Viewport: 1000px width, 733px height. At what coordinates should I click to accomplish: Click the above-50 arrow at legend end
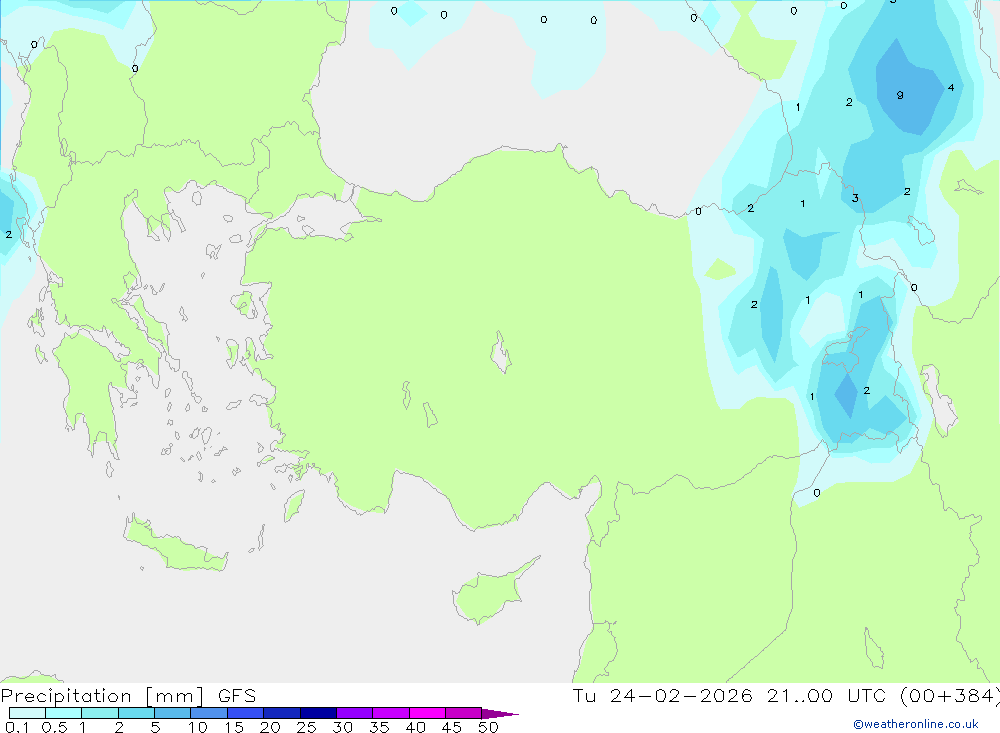coord(500,713)
